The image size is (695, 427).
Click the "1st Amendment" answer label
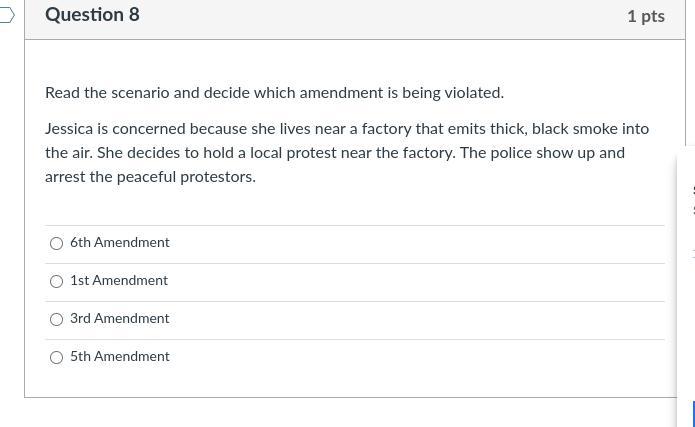click(119, 281)
